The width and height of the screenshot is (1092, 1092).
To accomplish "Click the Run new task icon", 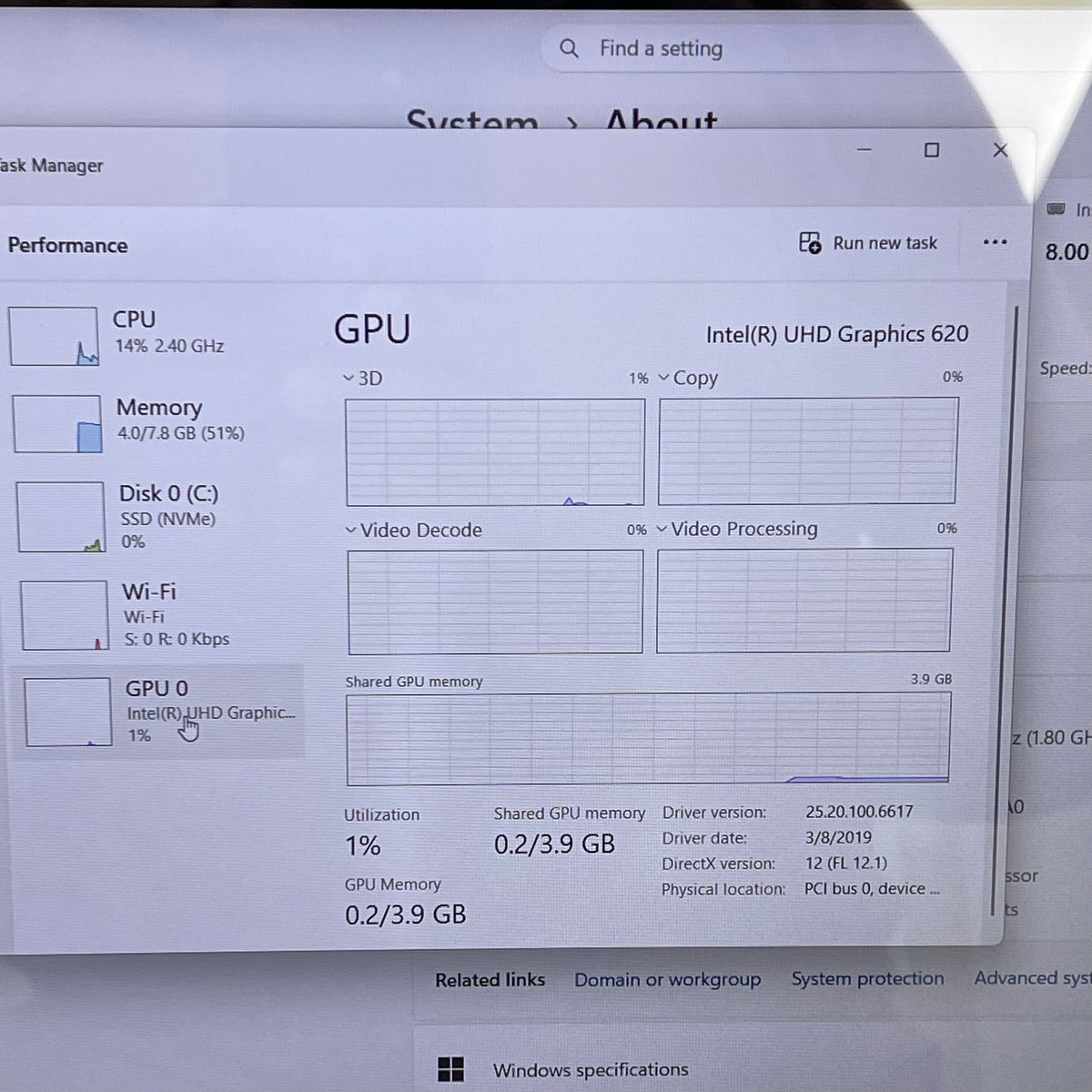I will pos(809,243).
